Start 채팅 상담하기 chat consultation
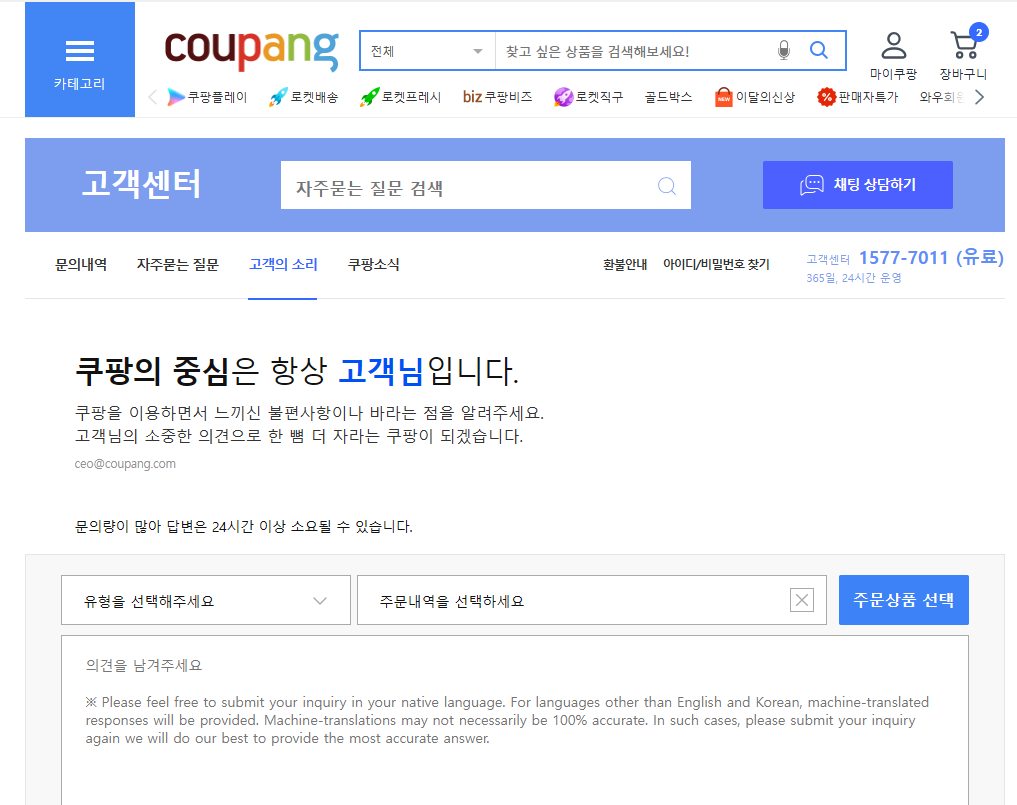The height and width of the screenshot is (805, 1017). pyautogui.click(x=857, y=185)
